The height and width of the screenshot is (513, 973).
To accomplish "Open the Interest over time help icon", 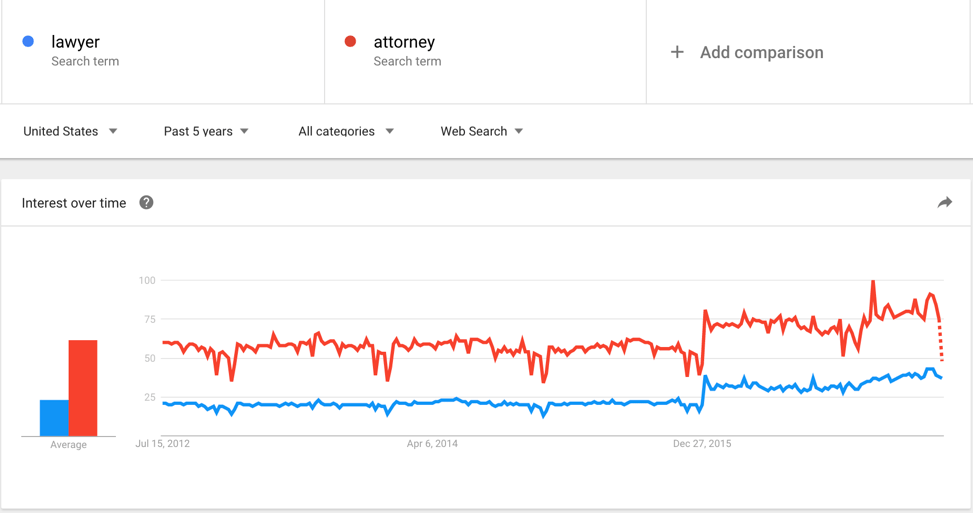I will click(x=146, y=202).
